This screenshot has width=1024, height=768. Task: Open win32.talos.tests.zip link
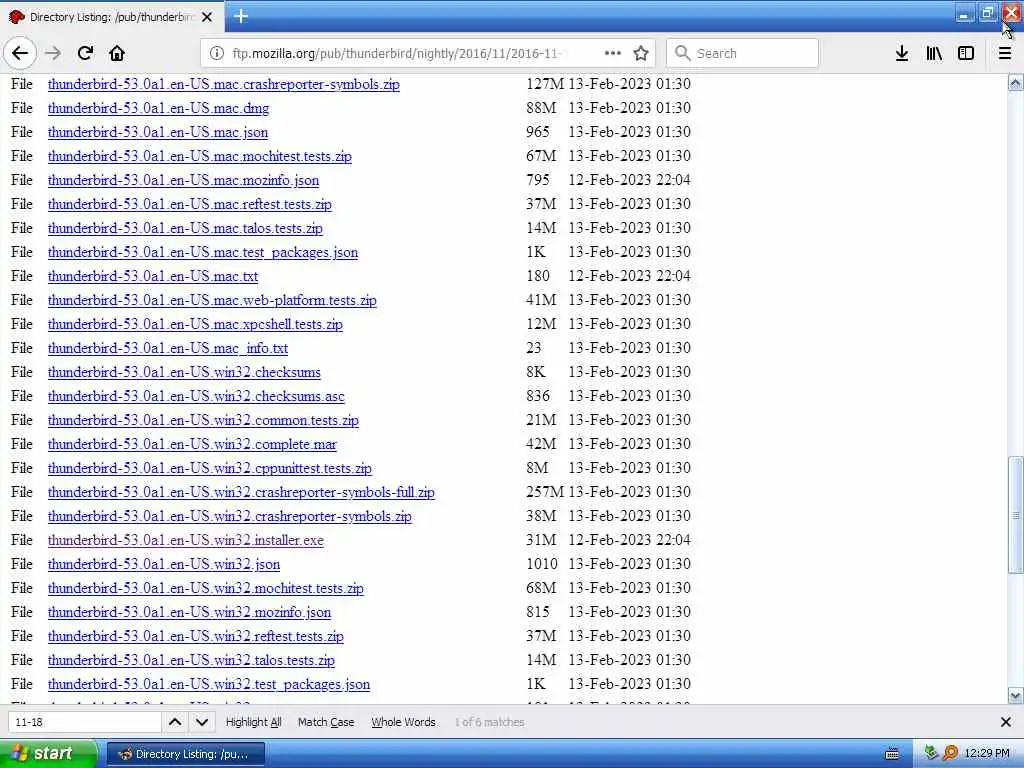[191, 660]
